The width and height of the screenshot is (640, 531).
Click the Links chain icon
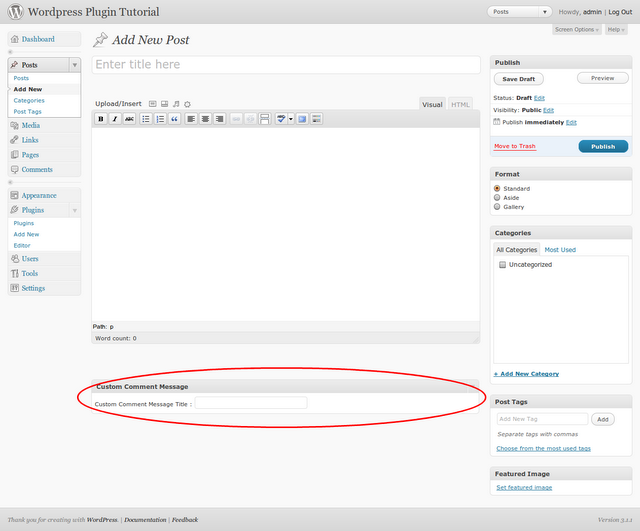15,140
